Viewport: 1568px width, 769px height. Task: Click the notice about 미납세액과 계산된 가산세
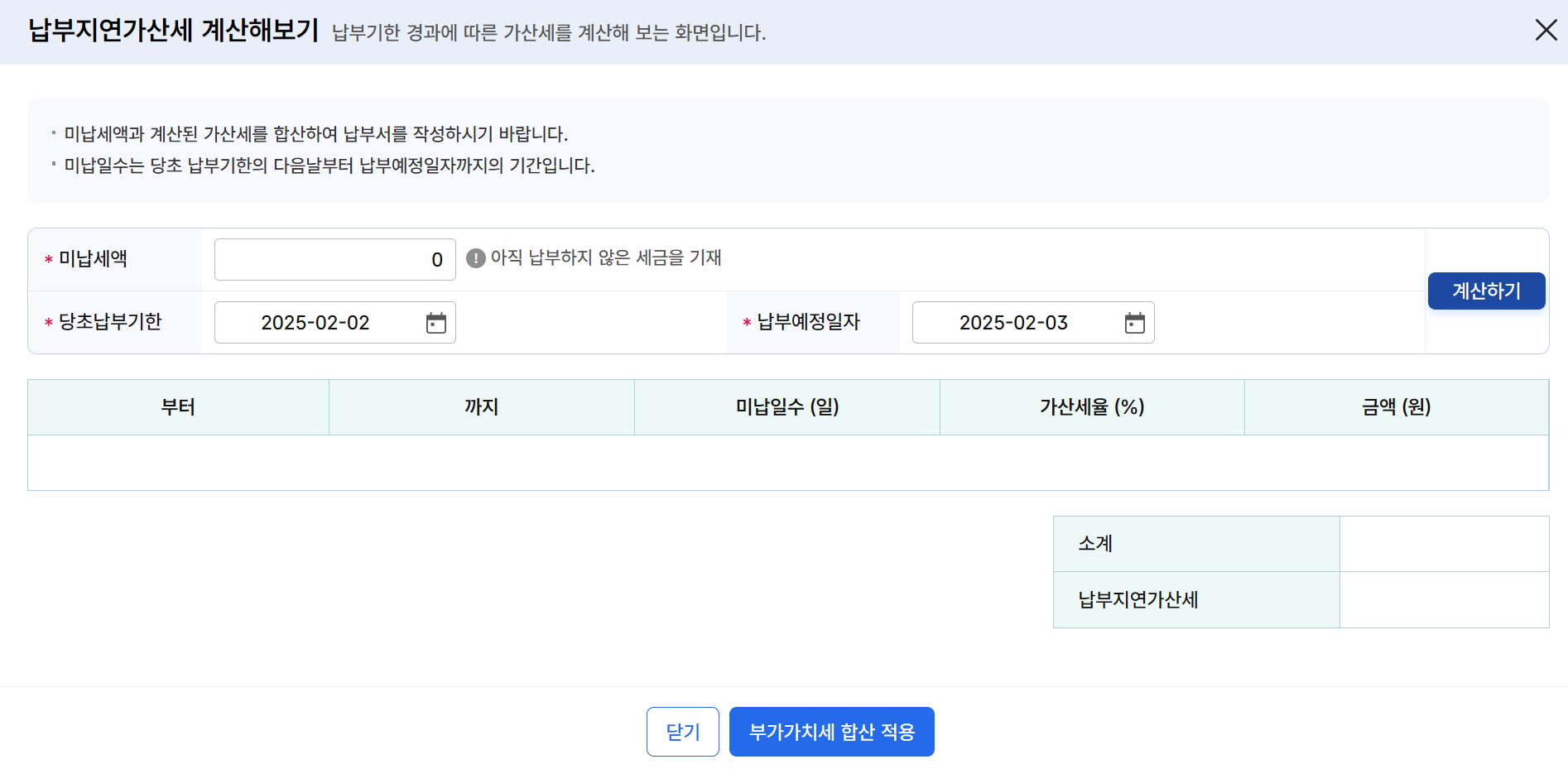(x=316, y=134)
